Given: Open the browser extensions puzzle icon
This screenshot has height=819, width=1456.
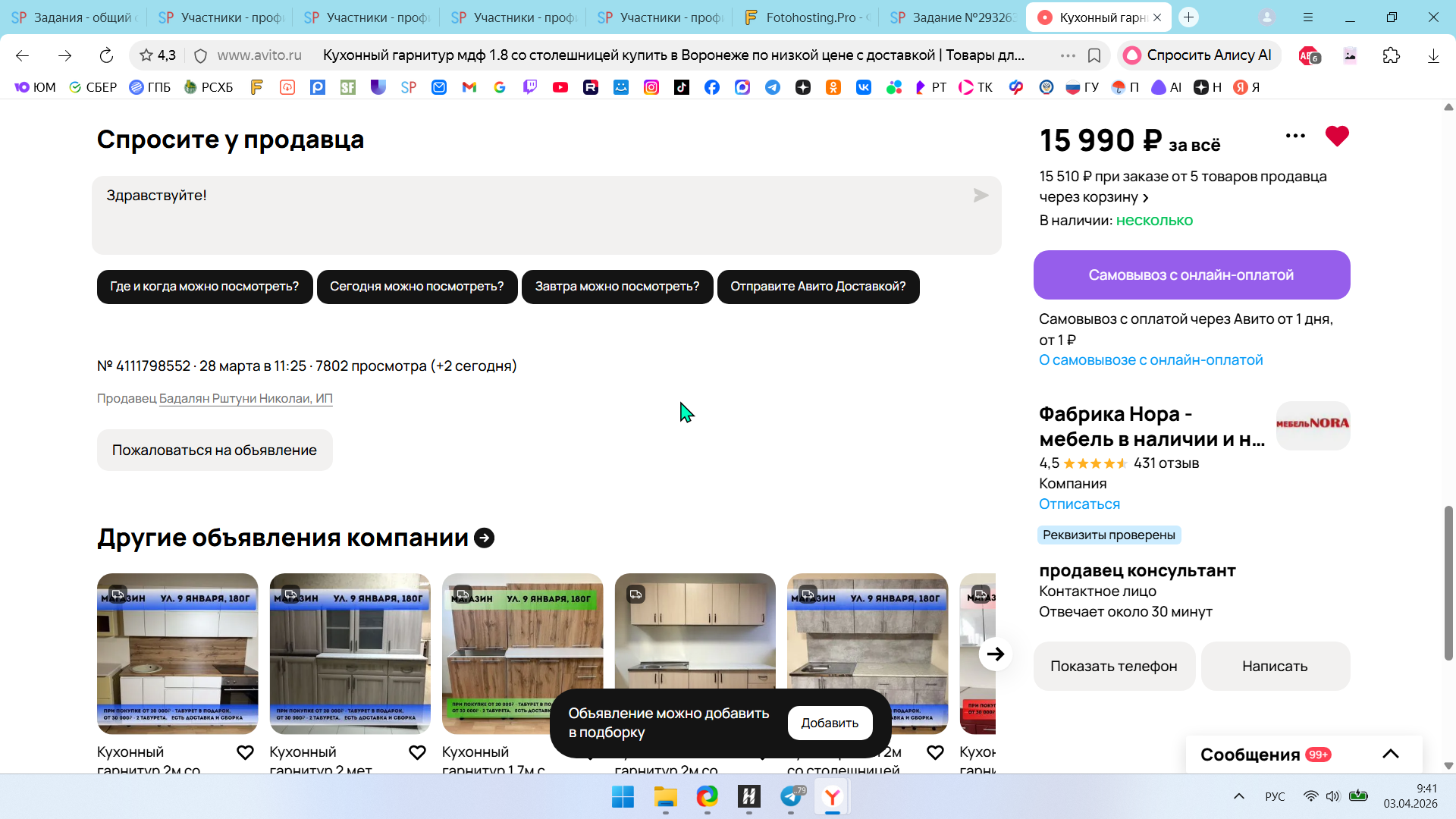Looking at the screenshot, I should [1391, 55].
